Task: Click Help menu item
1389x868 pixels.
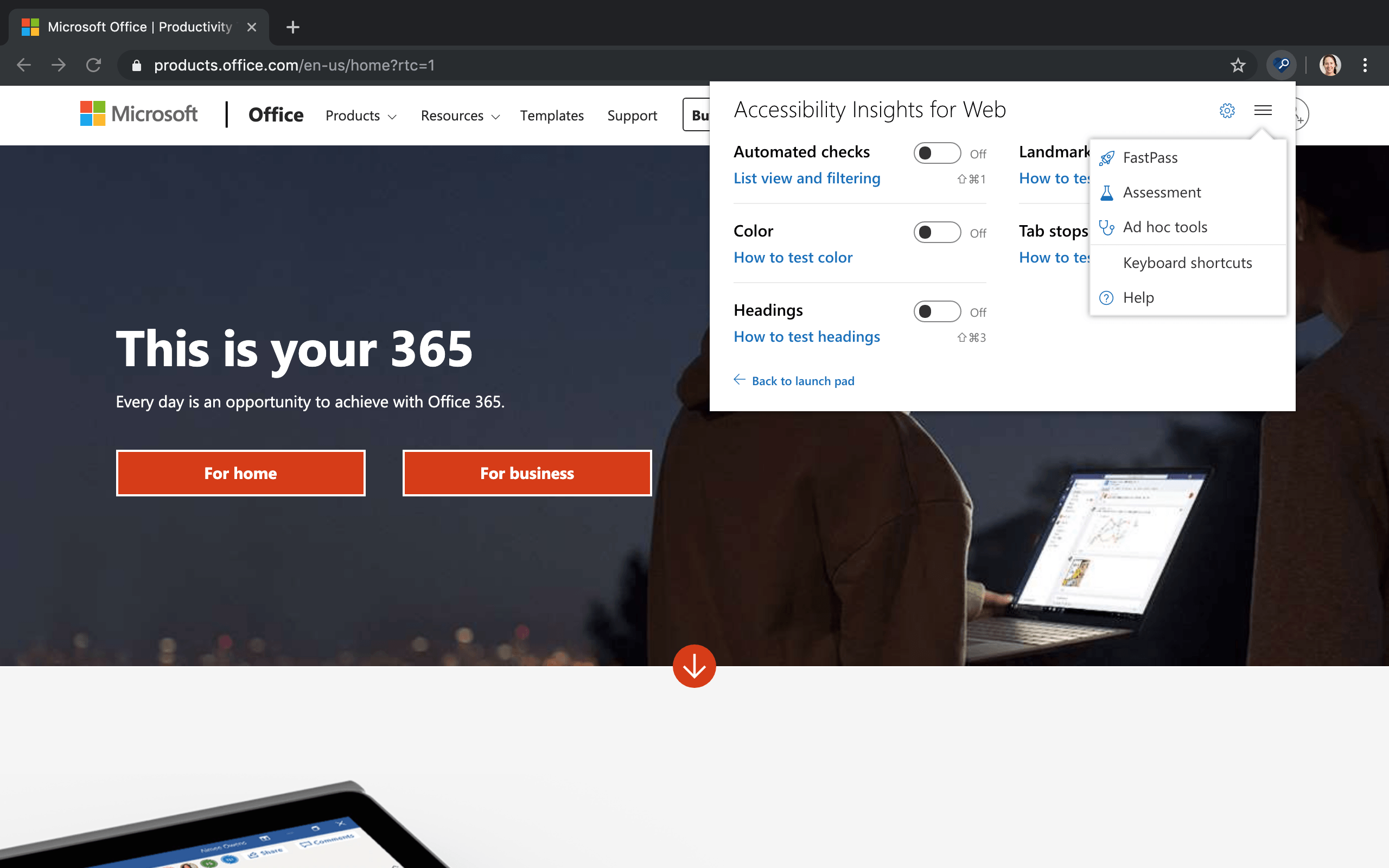Action: click(x=1138, y=297)
